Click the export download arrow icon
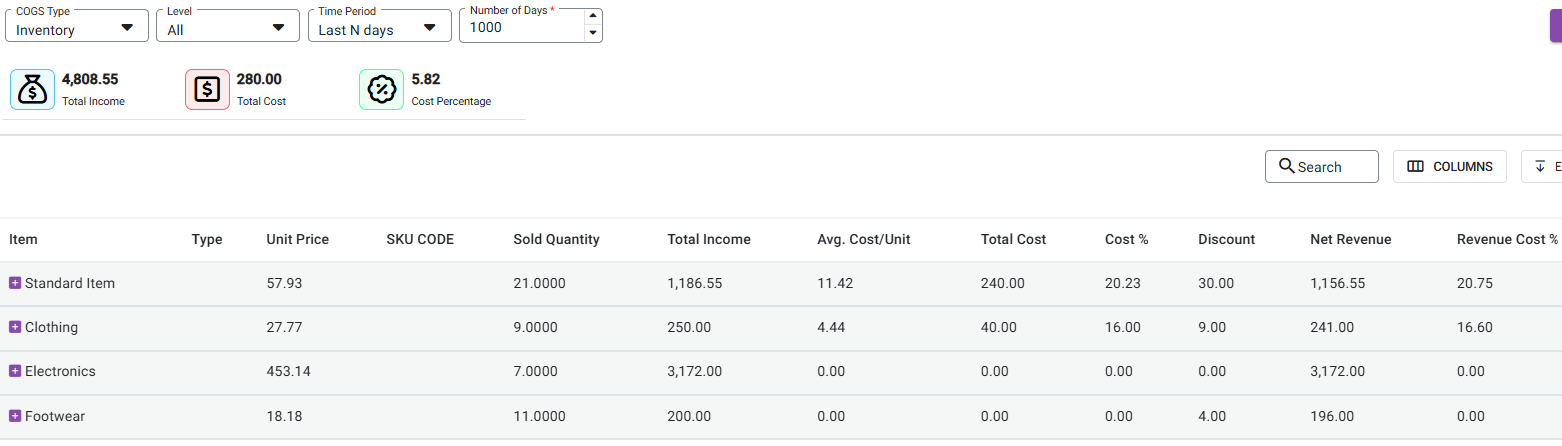1562x446 pixels. pyautogui.click(x=1540, y=167)
